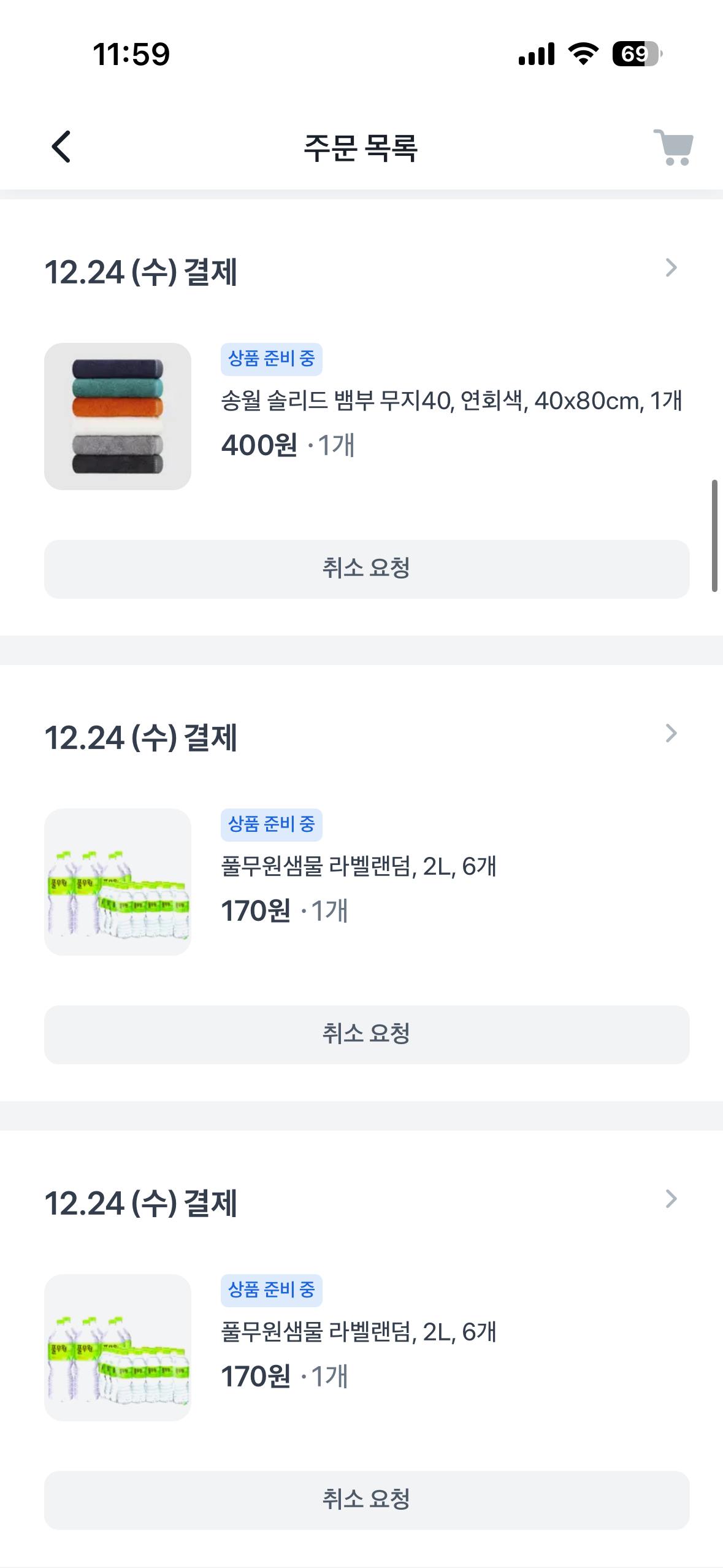Tap the cellular signal bars icon
The image size is (723, 1568).
pyautogui.click(x=537, y=54)
